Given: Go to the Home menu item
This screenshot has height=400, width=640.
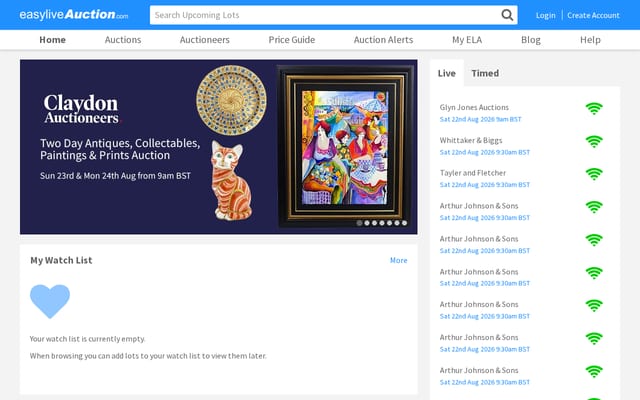Looking at the screenshot, I should [52, 40].
